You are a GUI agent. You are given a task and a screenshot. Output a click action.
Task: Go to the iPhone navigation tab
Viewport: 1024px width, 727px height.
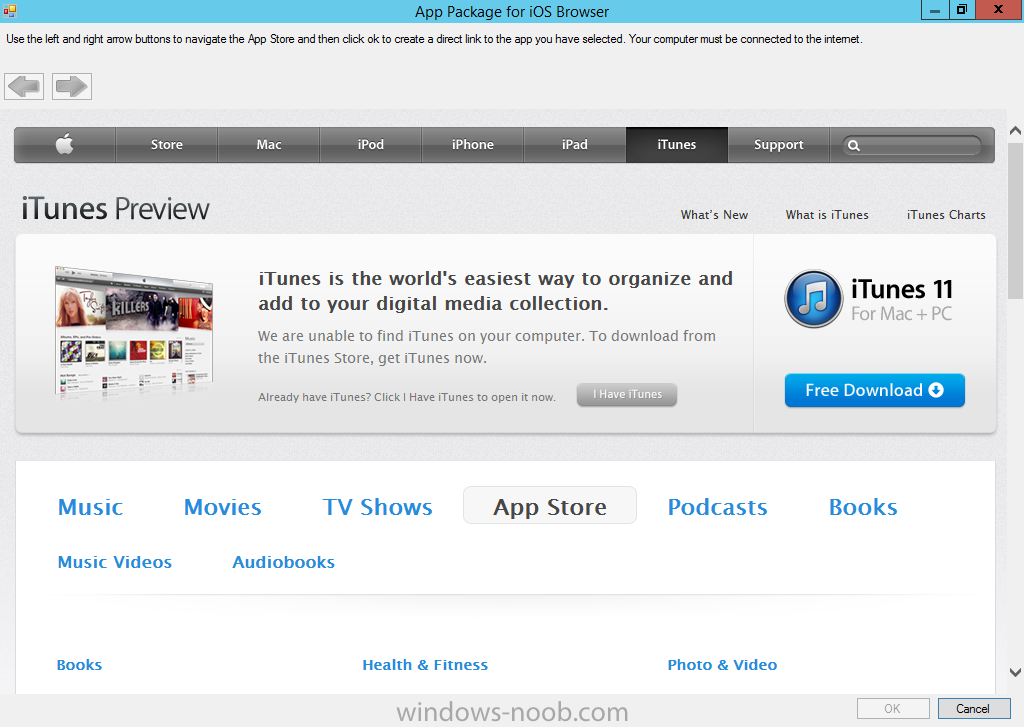coord(473,144)
